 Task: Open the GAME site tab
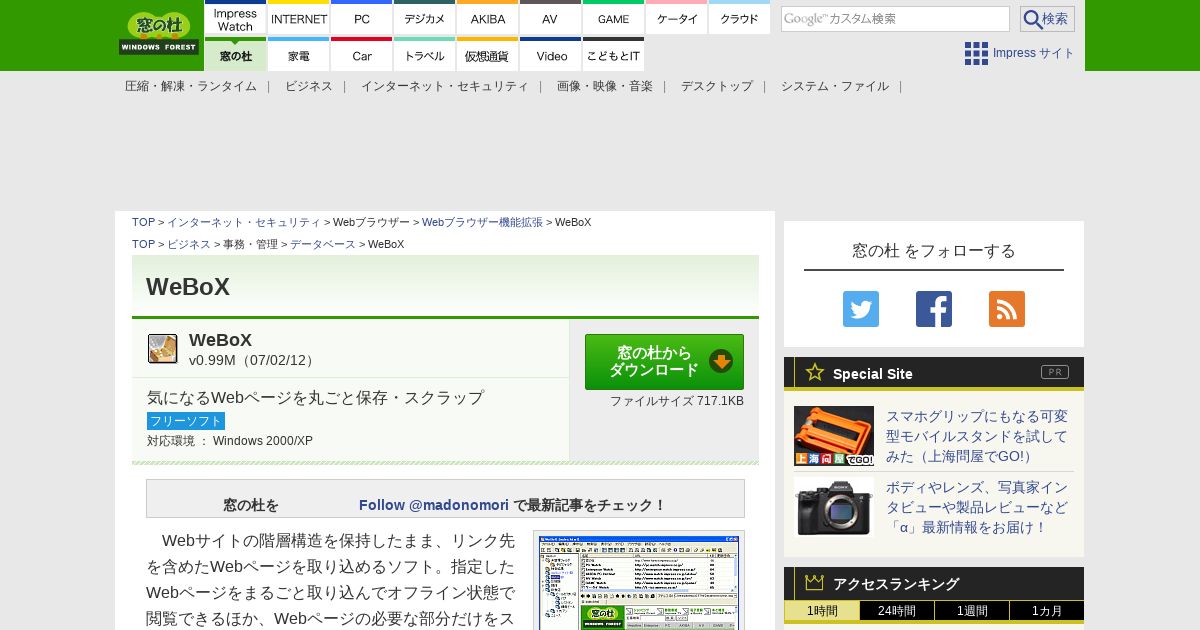pos(613,19)
